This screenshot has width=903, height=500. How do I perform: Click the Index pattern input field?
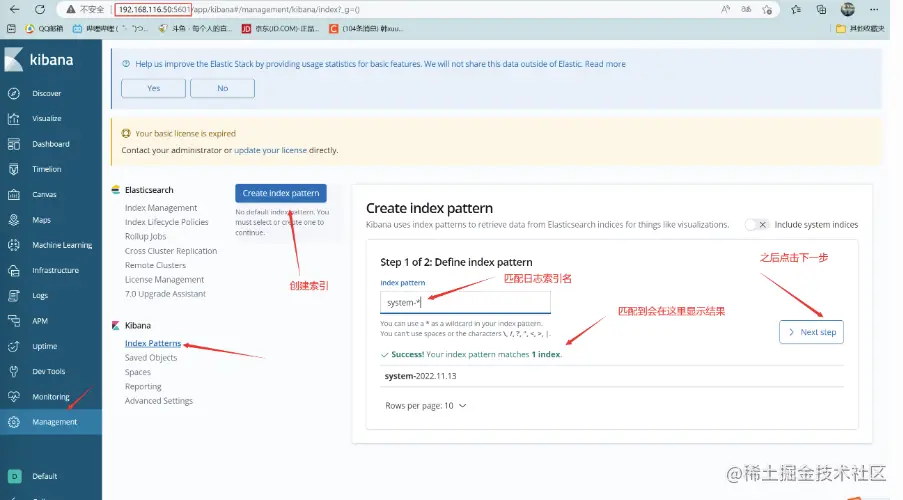[465, 302]
